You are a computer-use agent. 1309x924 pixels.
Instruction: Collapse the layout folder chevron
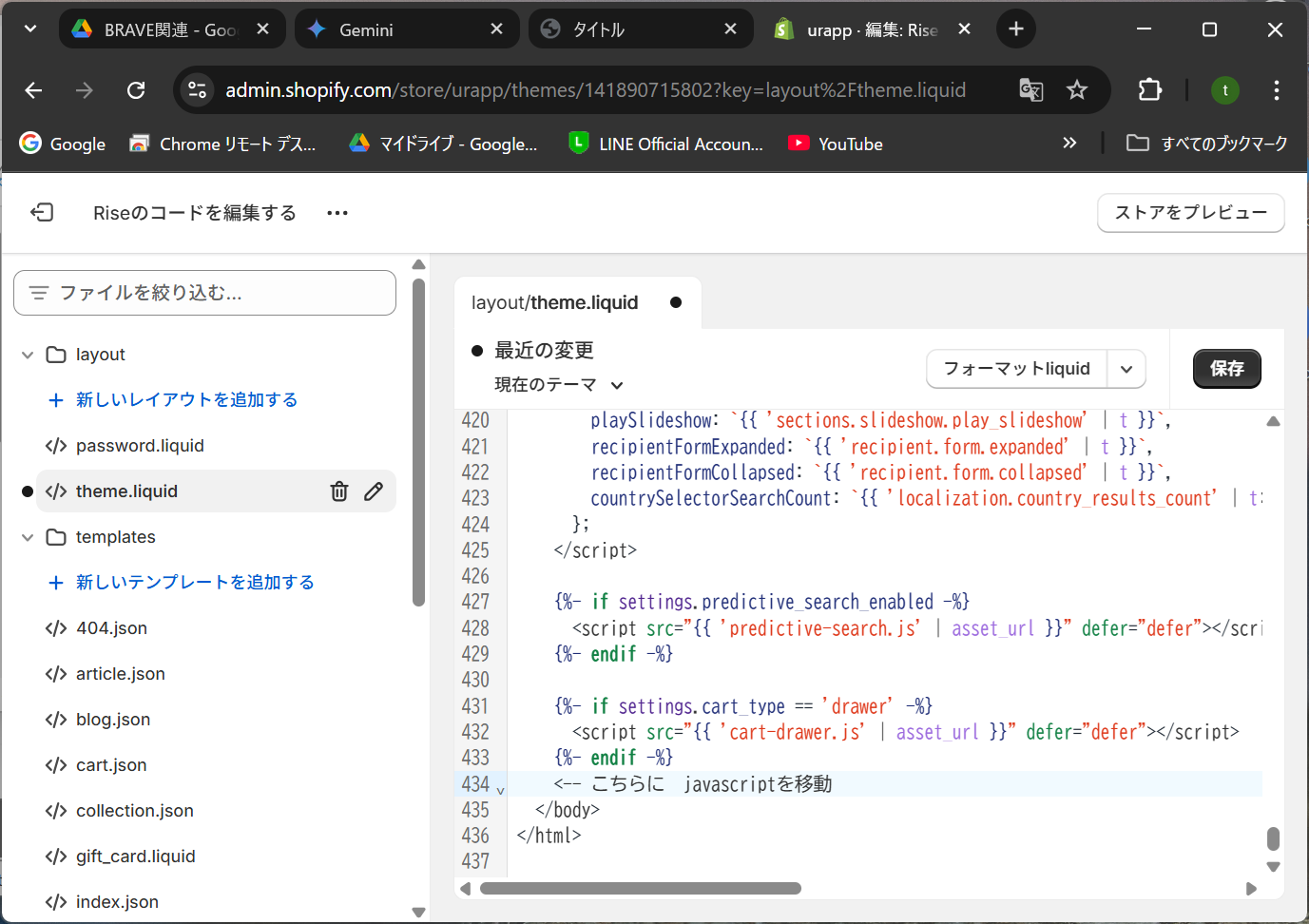[28, 355]
